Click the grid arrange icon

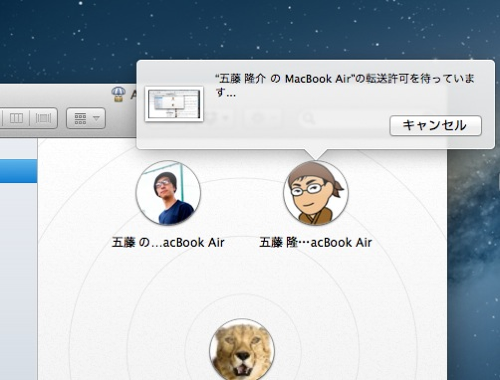(x=80, y=118)
